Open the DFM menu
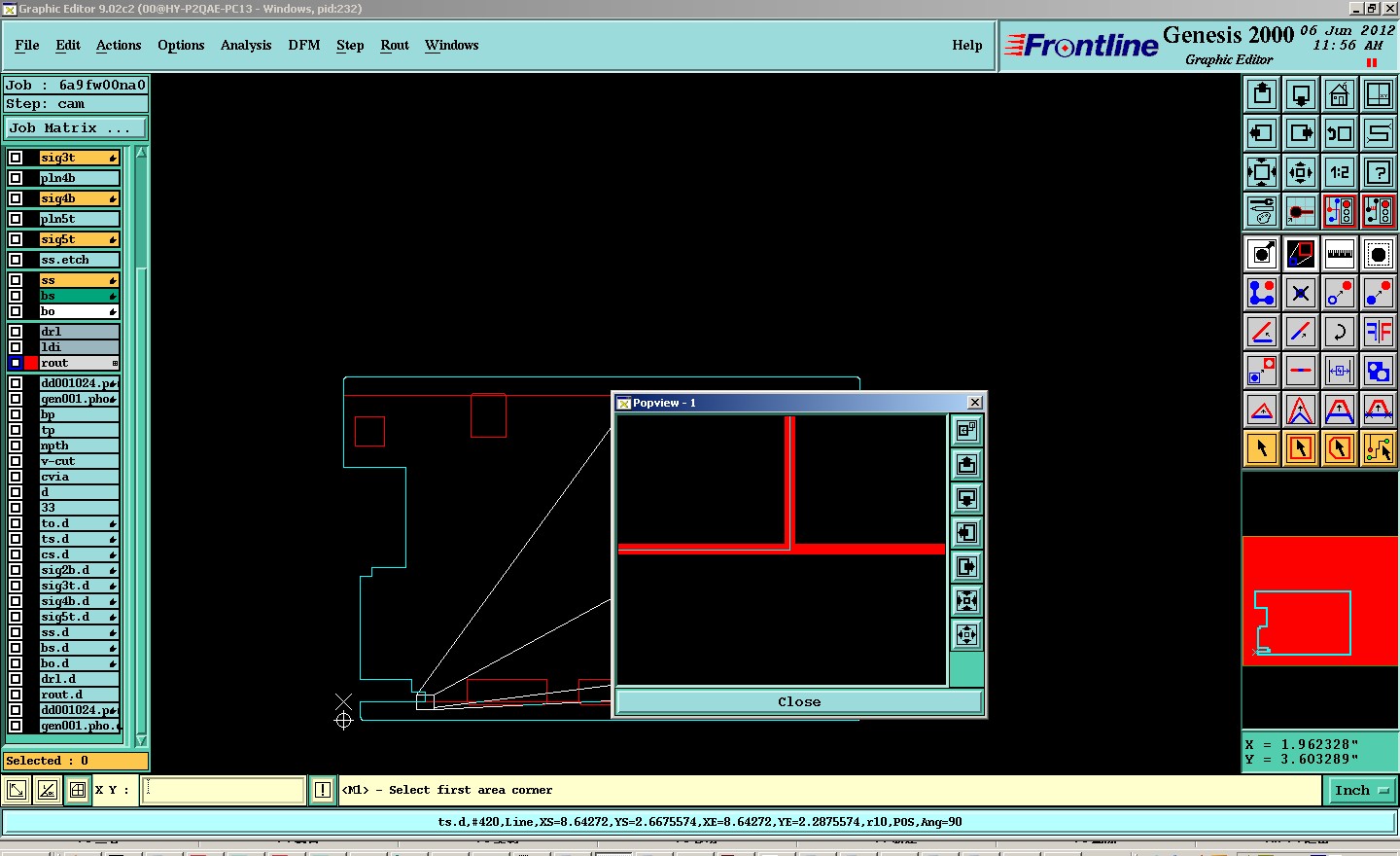 [x=304, y=45]
